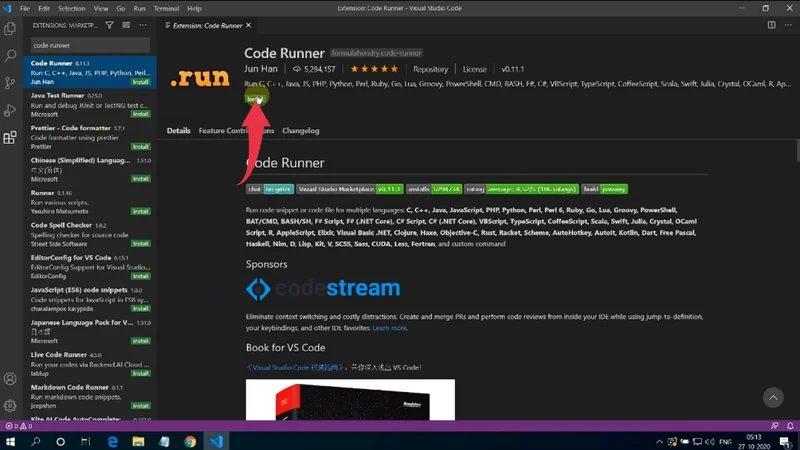This screenshot has width=800, height=450.
Task: Switch to the Feature Contributions tab
Action: (x=236, y=131)
